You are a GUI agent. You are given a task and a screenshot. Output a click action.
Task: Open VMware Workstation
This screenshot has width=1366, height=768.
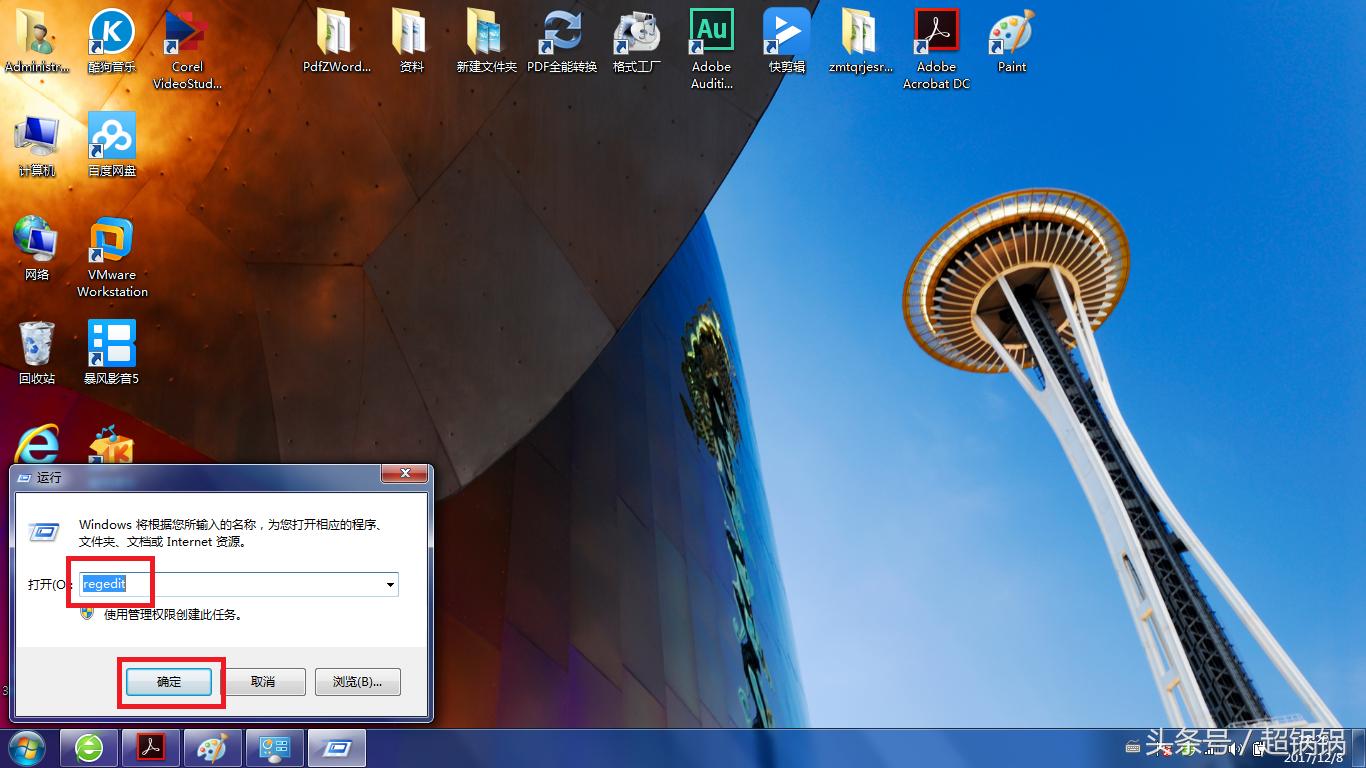111,240
